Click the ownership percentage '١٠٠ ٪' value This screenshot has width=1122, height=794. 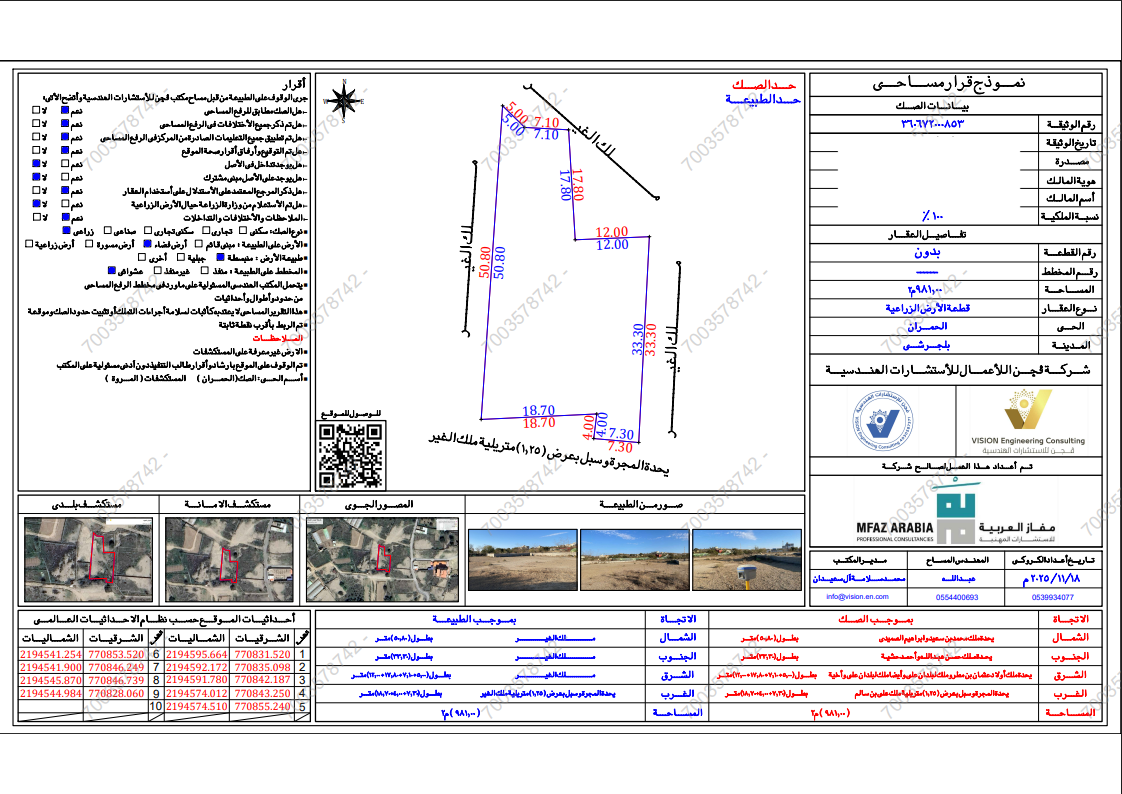(x=933, y=216)
